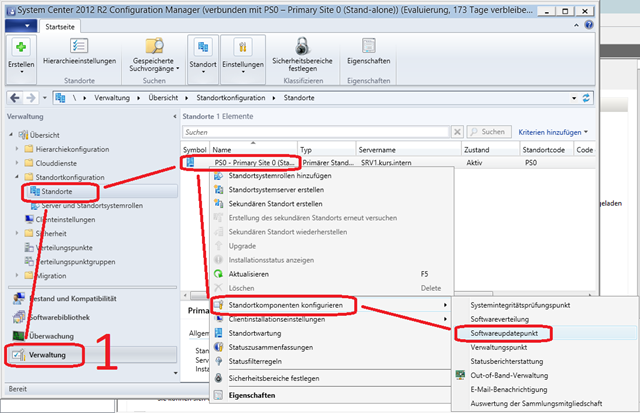Sort by the Standortcode column header
This screenshot has width=640, height=413.
547,150
